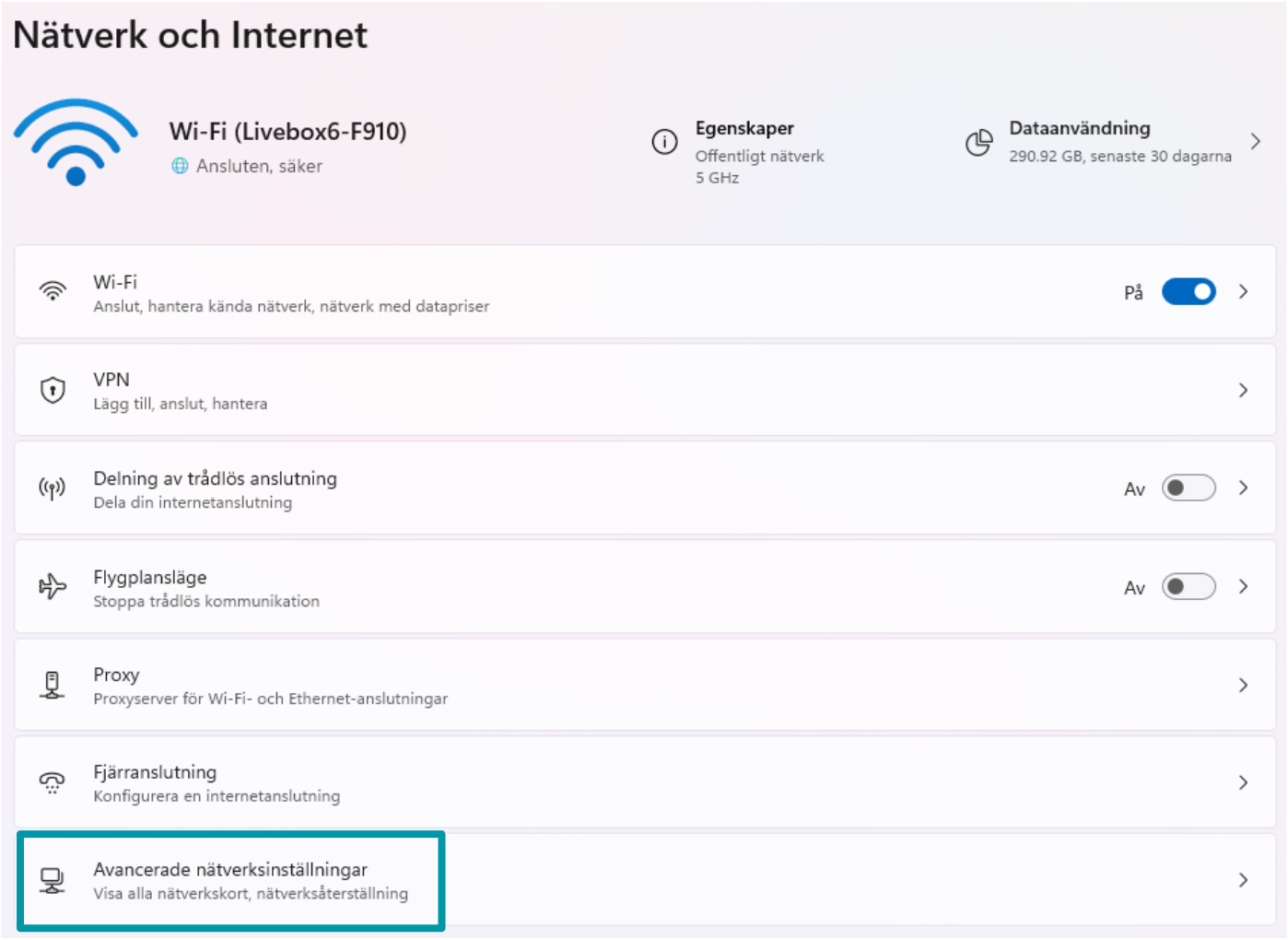
Task: Click the Avancerade nätverksinställningar monitor icon
Action: tap(53, 880)
